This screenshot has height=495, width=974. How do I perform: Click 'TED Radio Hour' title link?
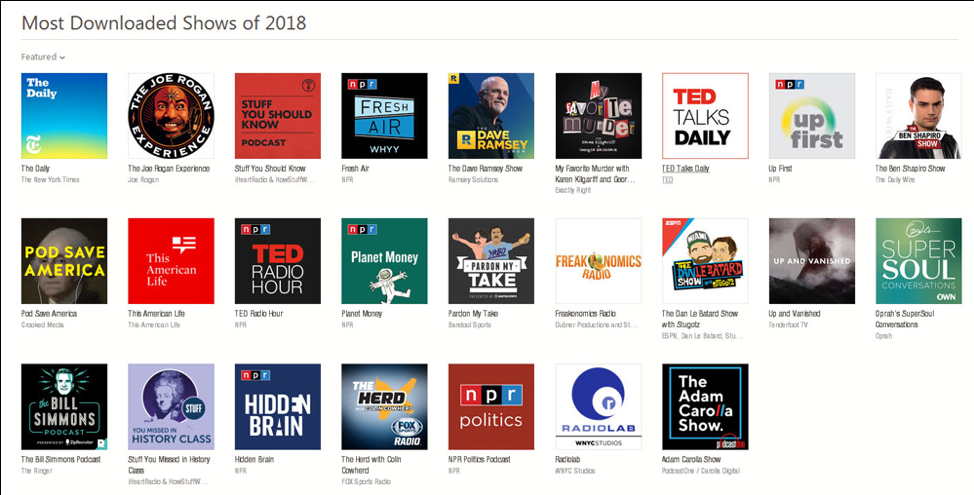[259, 314]
